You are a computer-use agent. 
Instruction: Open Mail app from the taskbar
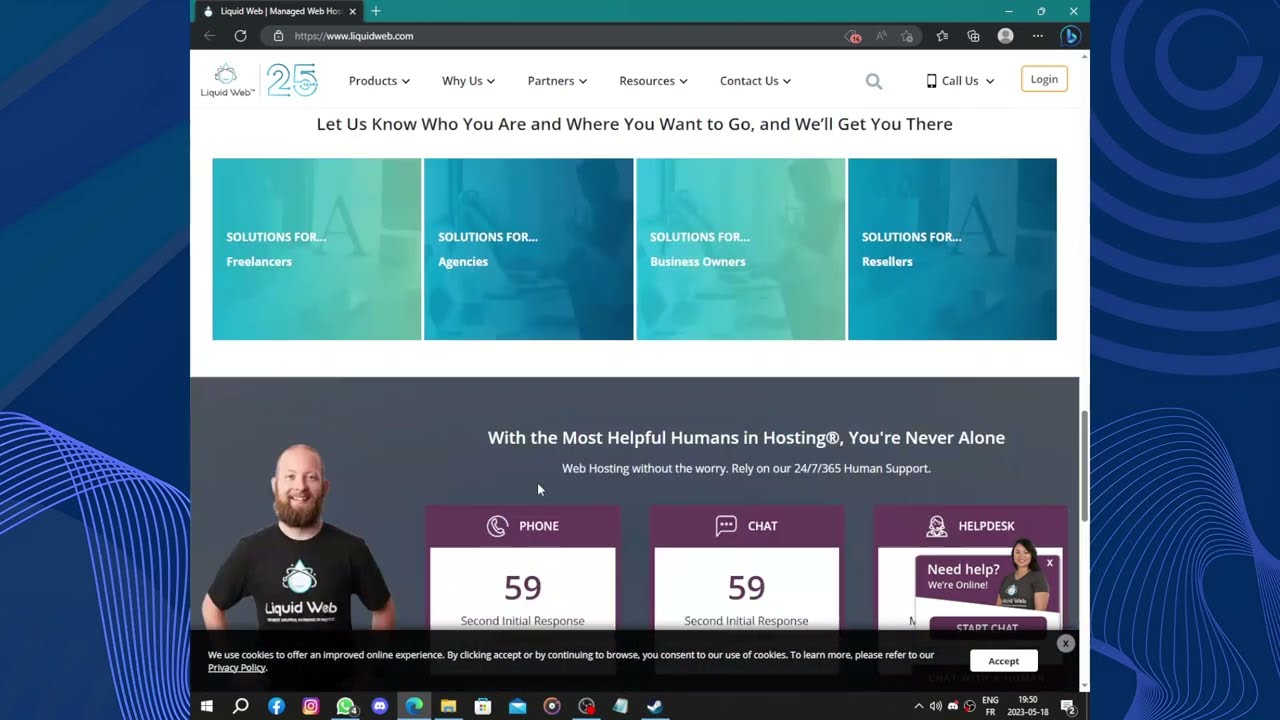tap(517, 706)
